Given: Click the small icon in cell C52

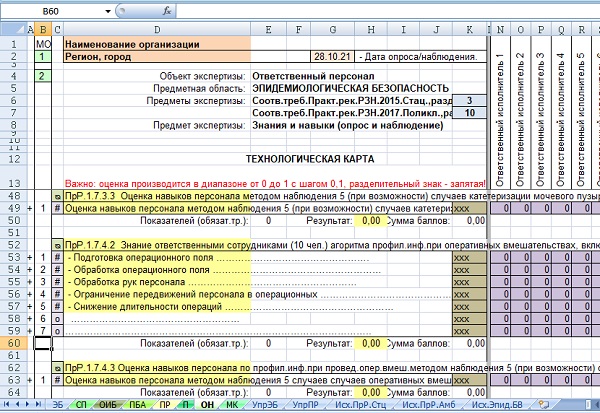Looking at the screenshot, I should [x=57, y=245].
